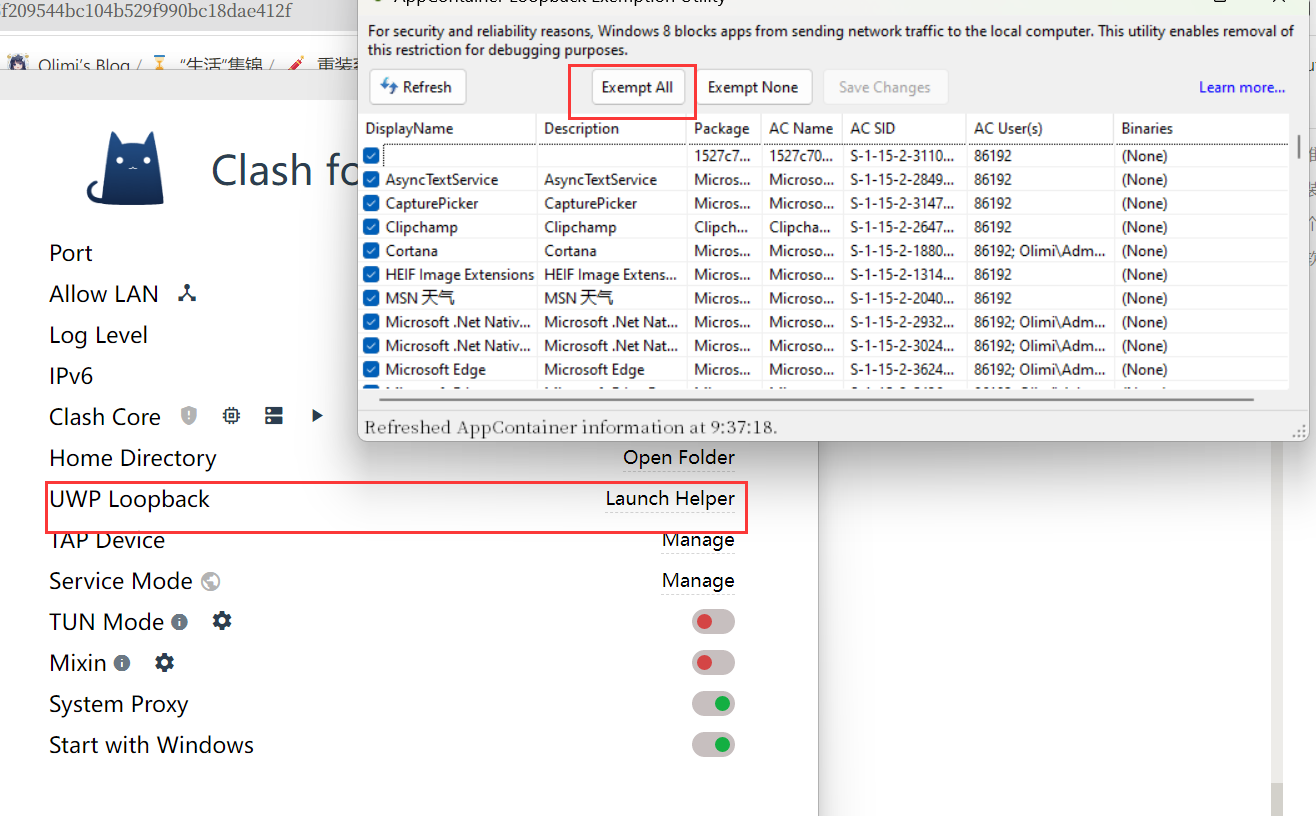Image resolution: width=1316 pixels, height=816 pixels.
Task: Uncheck the .Net Native checkbox with SID S-1-15-2-3024
Action: coord(371,345)
